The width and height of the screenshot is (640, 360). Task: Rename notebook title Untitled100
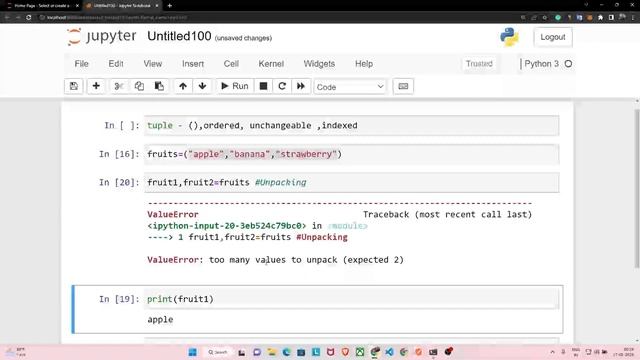pos(179,36)
